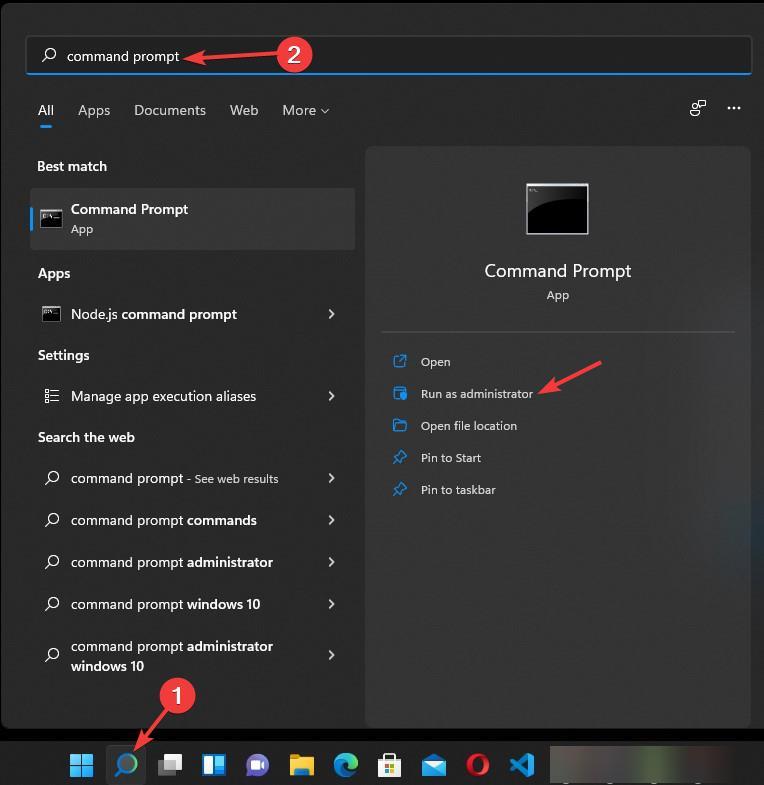Expand the 'See web results' chevron
This screenshot has height=785, width=764.
[x=331, y=478]
